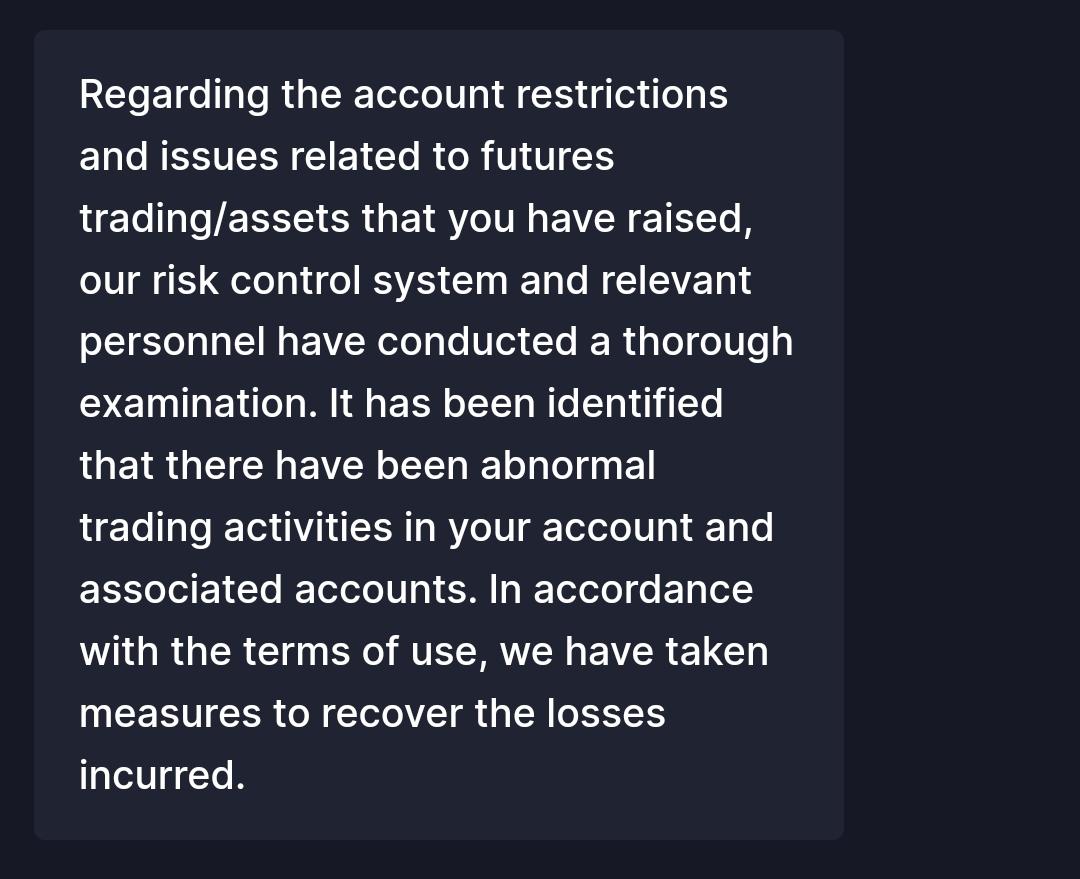Viewport: 1080px width, 879px height.
Task: Click the word "losses"
Action: pyautogui.click(x=606, y=713)
